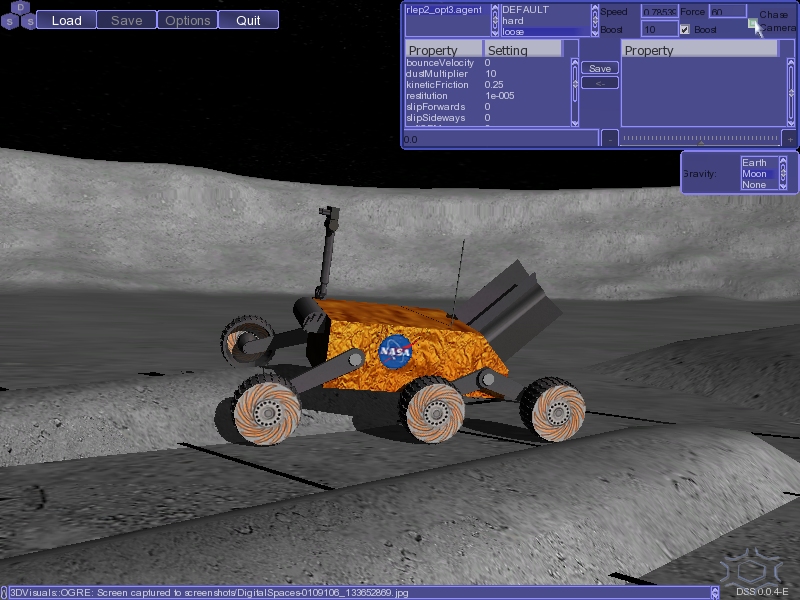Click the NASA logo on the rover
Screen dimensions: 800x600
pyautogui.click(x=396, y=352)
